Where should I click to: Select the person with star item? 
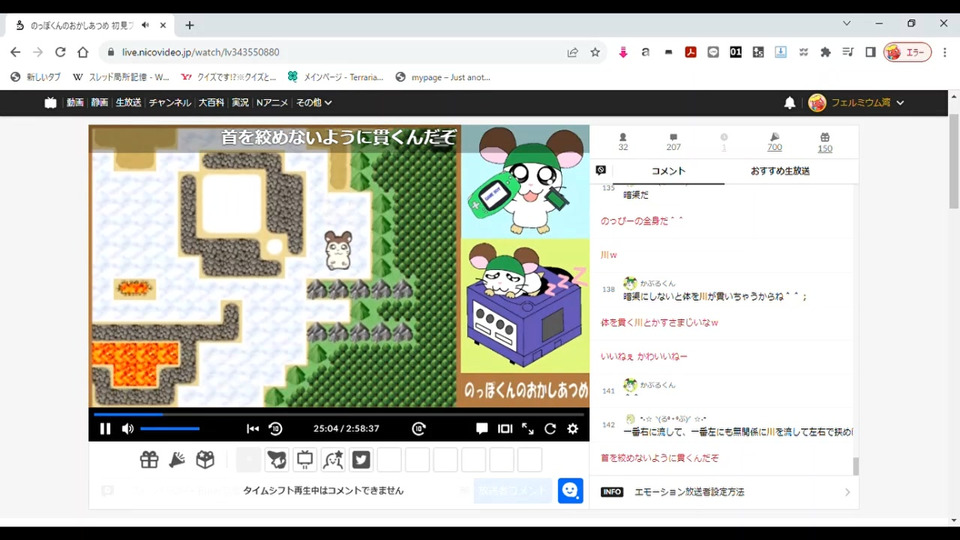(333, 460)
